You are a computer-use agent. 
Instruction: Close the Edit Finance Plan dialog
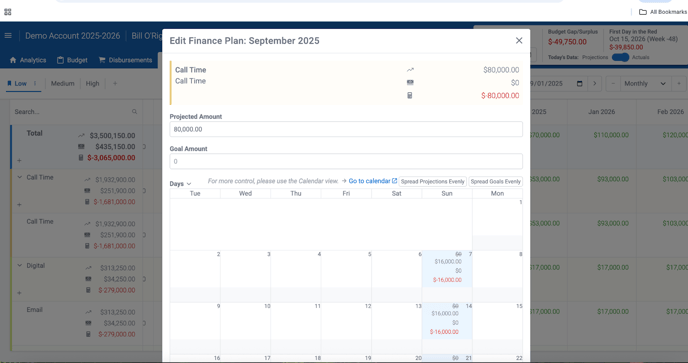(x=519, y=40)
